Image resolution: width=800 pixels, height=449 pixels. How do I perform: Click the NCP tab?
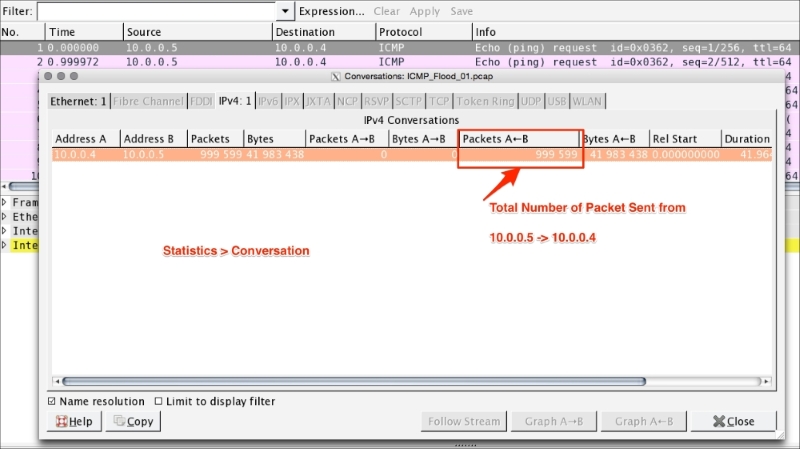[347, 101]
